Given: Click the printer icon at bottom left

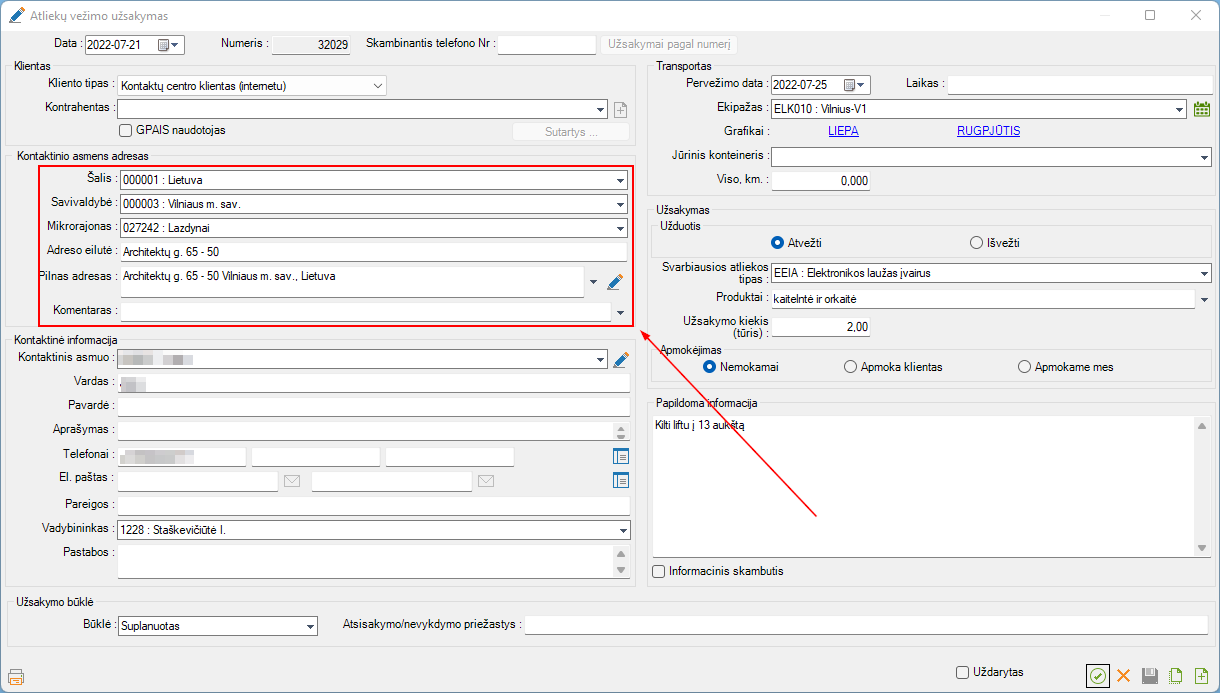Looking at the screenshot, I should [15, 676].
